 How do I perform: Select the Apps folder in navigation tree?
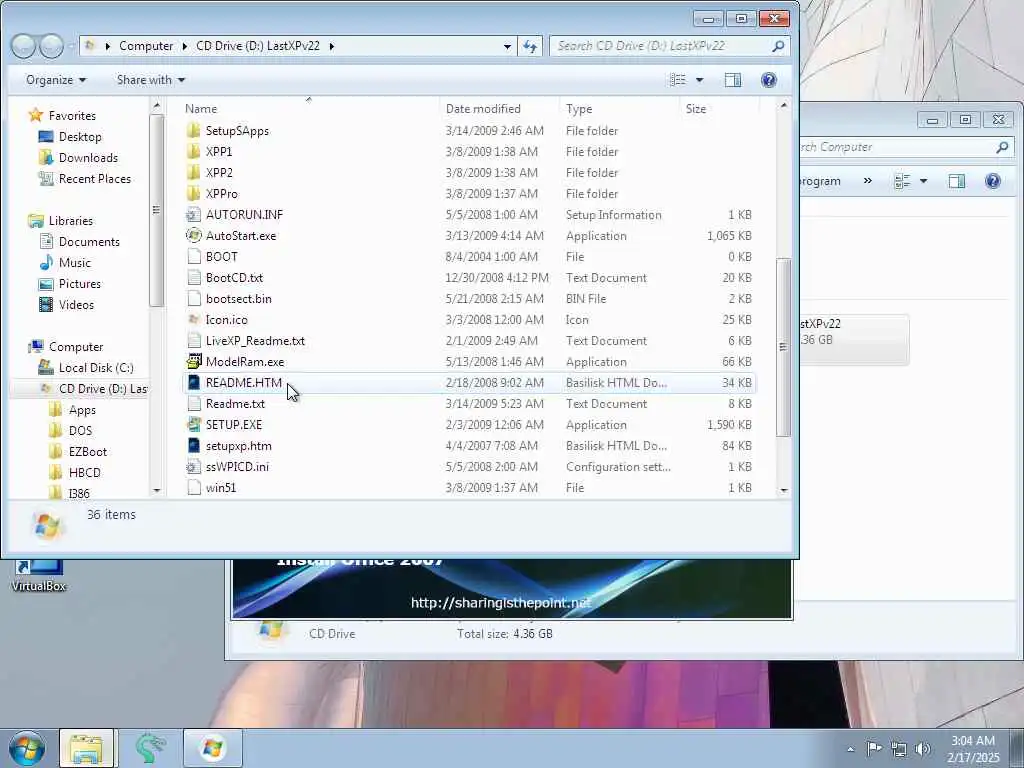[x=82, y=409]
